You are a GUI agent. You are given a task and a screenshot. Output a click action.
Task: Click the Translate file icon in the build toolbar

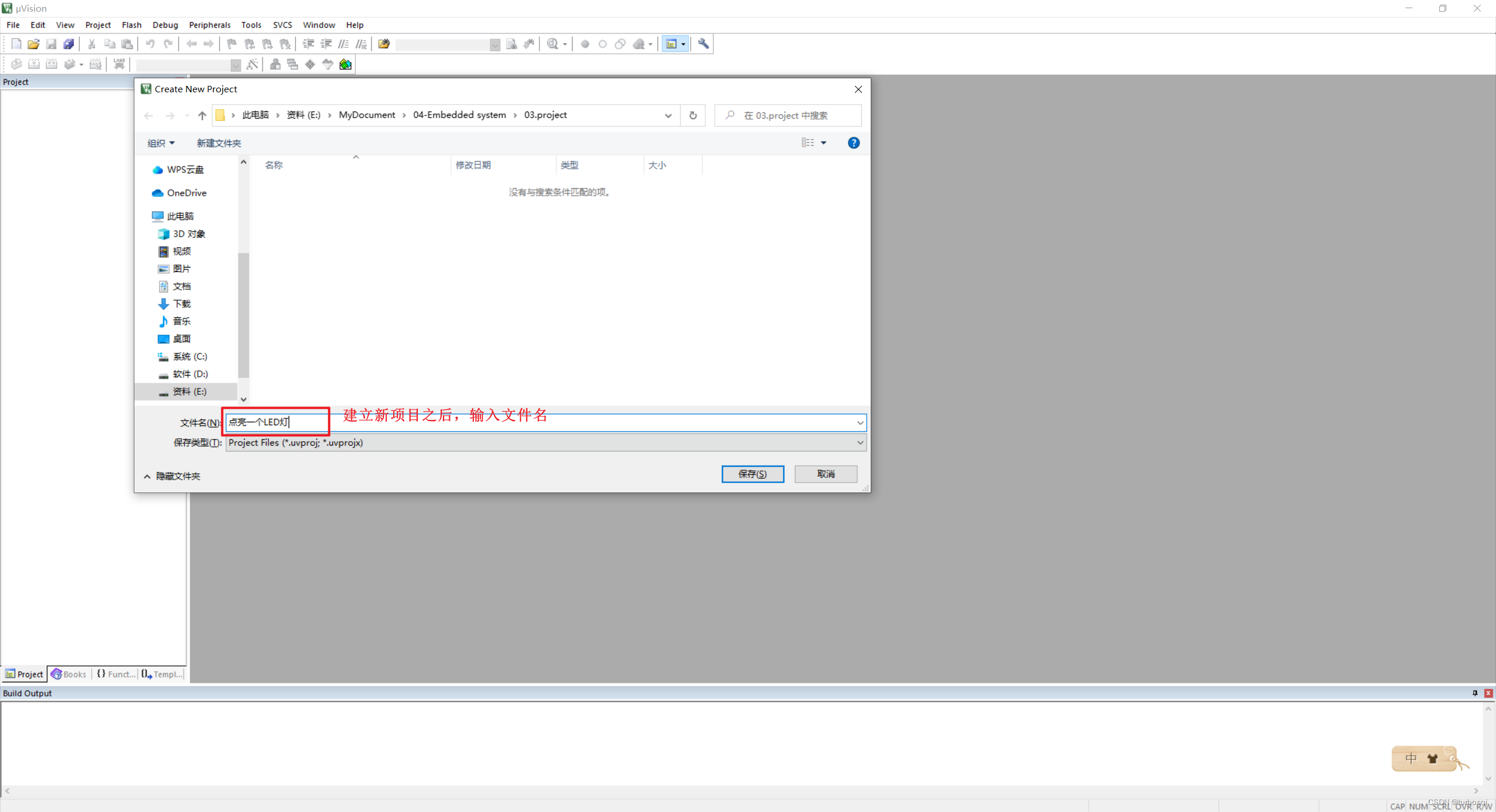point(16,64)
